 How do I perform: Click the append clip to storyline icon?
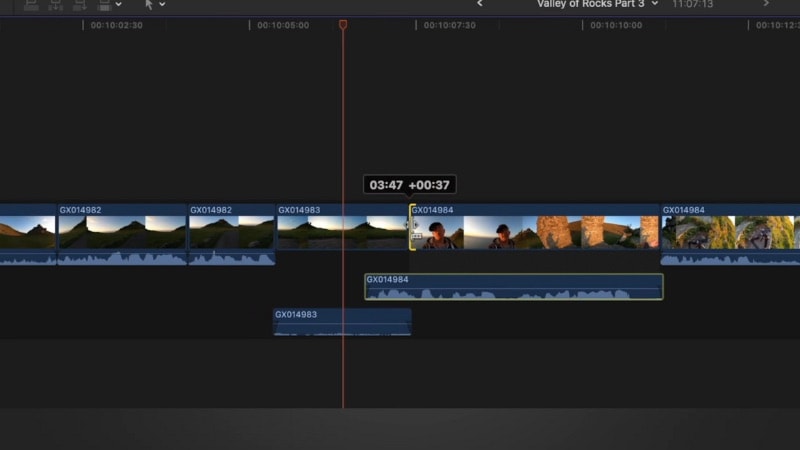tap(80, 5)
